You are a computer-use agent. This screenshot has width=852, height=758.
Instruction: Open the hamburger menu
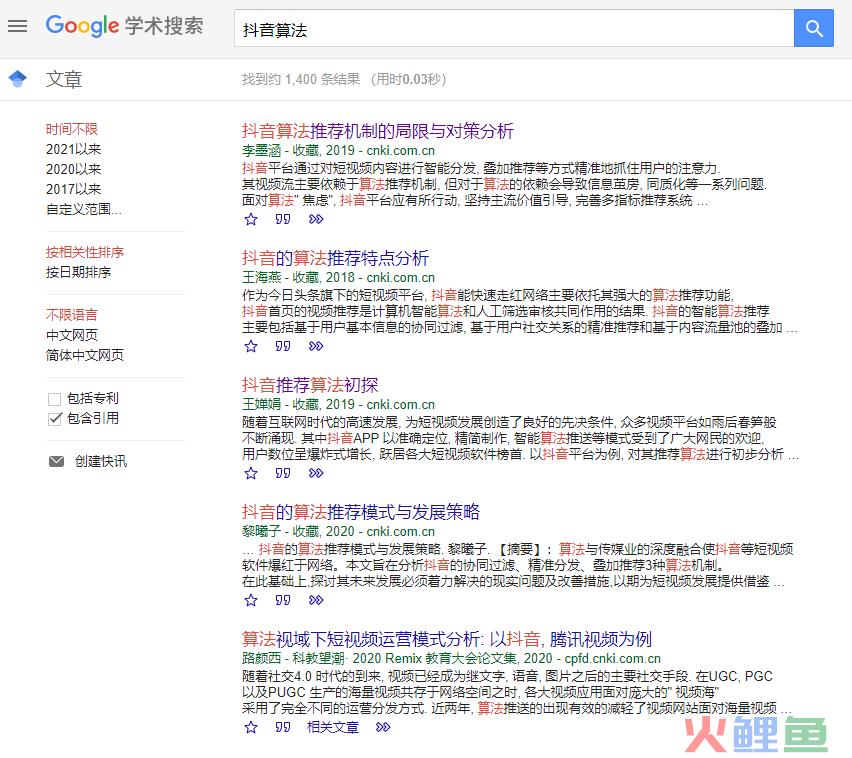pyautogui.click(x=17, y=26)
